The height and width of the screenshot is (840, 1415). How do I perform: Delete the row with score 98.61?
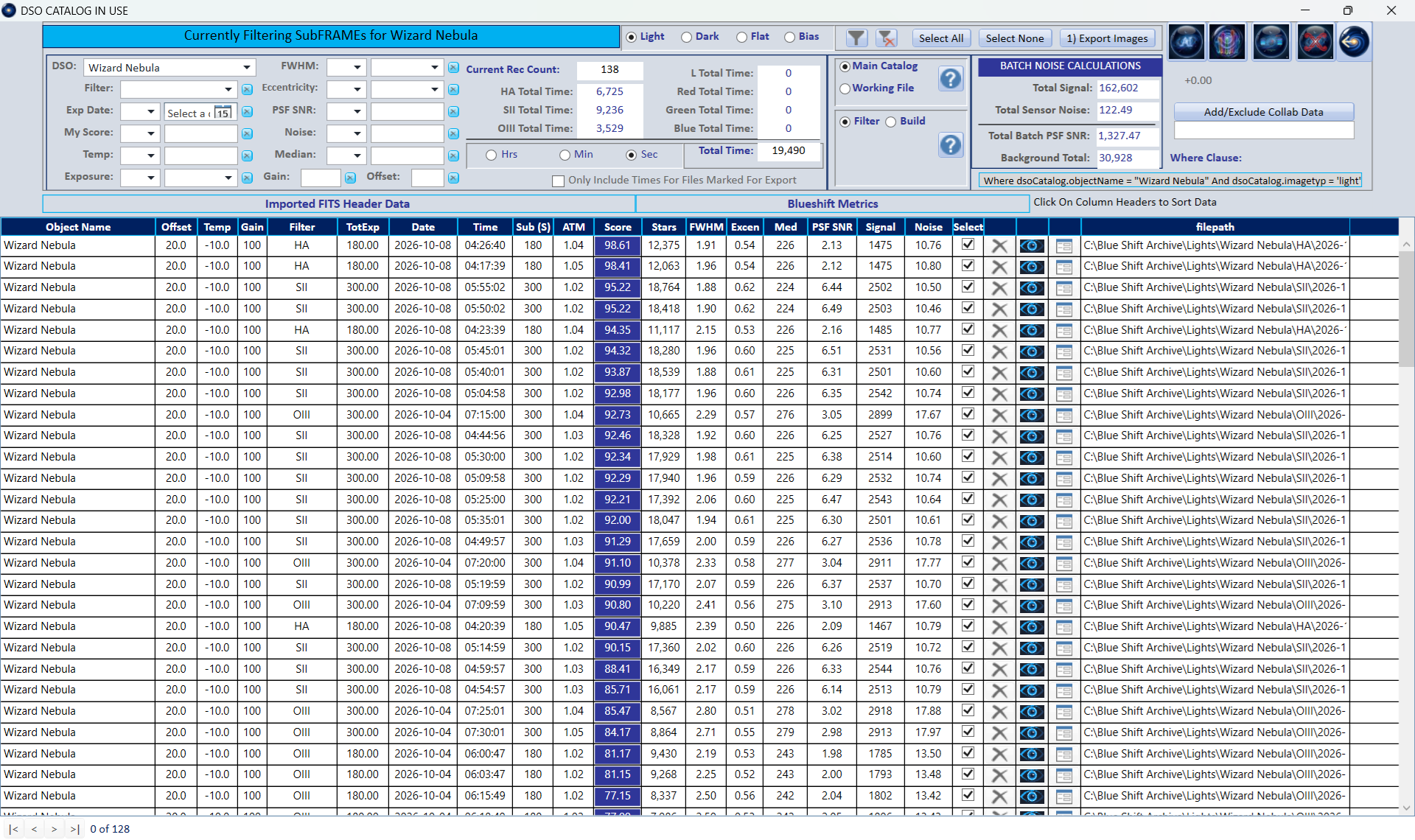coord(999,246)
